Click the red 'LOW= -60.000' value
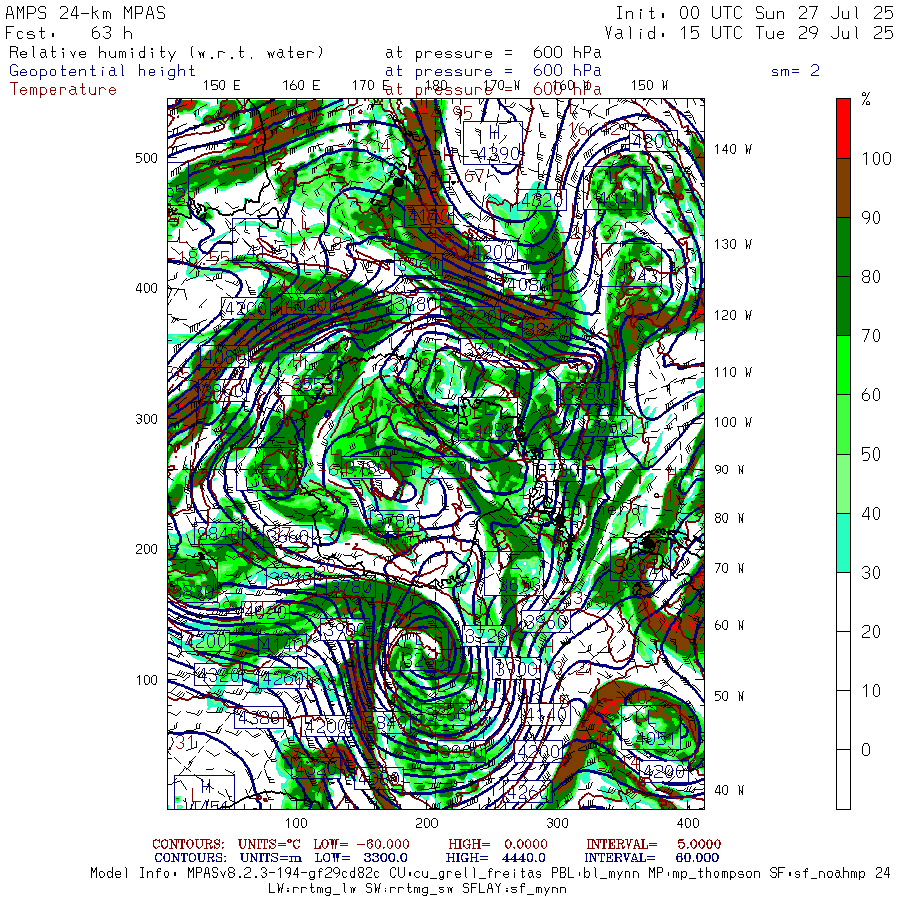Image resolution: width=900 pixels, height=900 pixels. (x=362, y=844)
